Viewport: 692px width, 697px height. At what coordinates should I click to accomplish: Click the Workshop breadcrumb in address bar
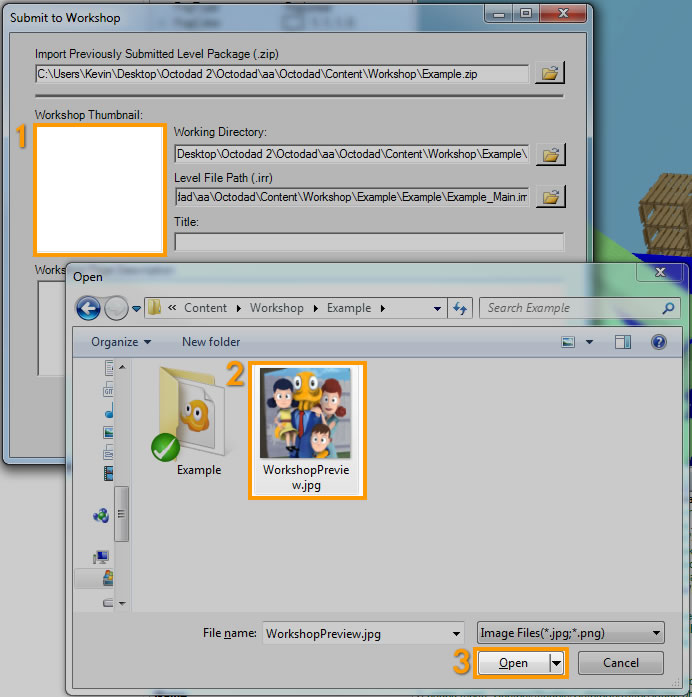(x=276, y=308)
